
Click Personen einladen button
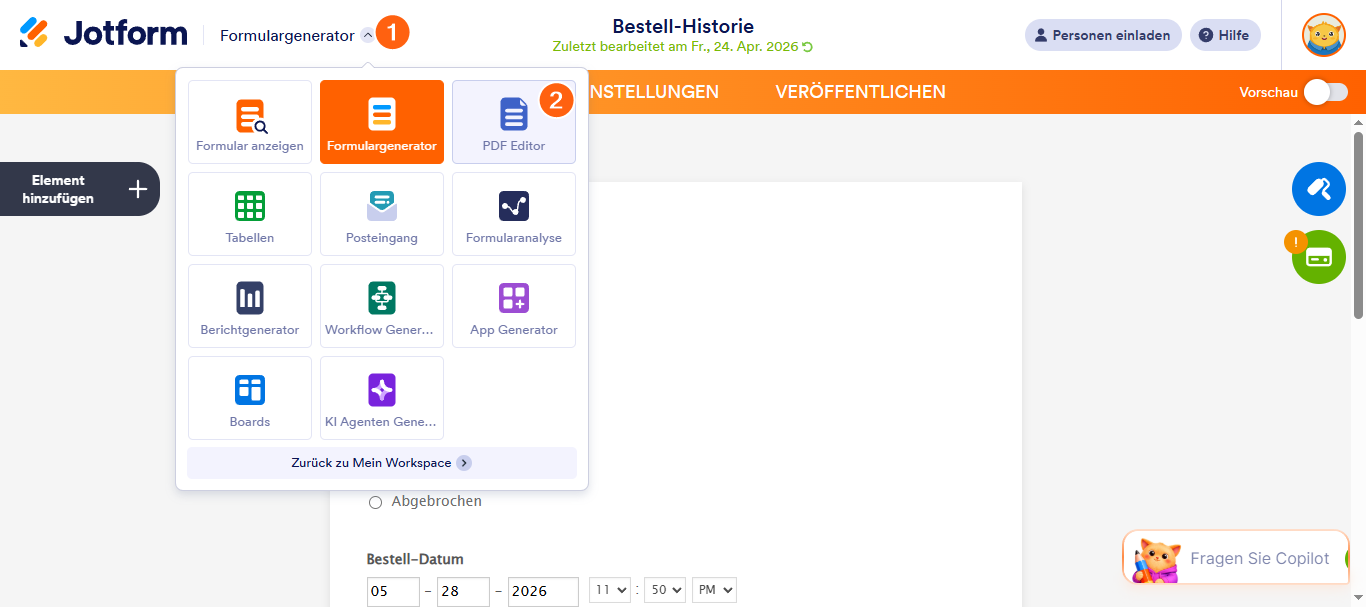pos(1103,35)
